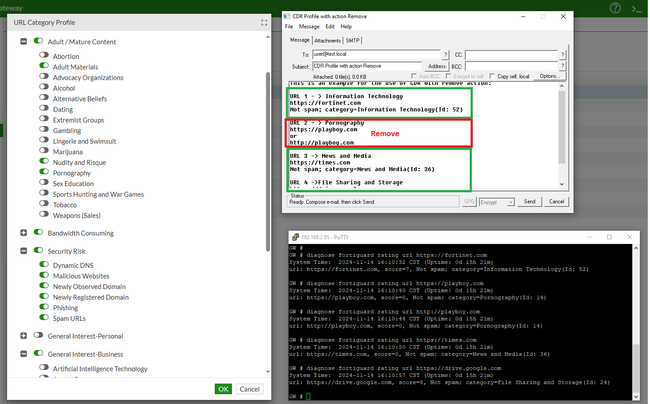Open the Message menu
Image resolution: width=650 pixels, height=404 pixels.
pos(310,27)
